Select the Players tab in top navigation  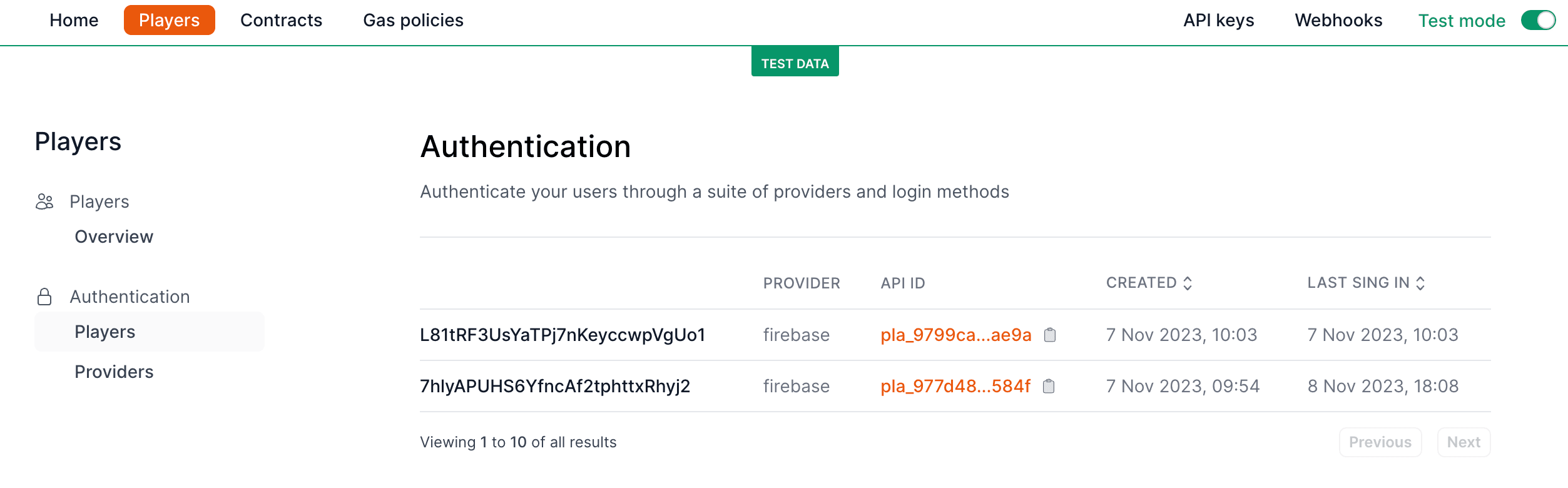(x=169, y=21)
